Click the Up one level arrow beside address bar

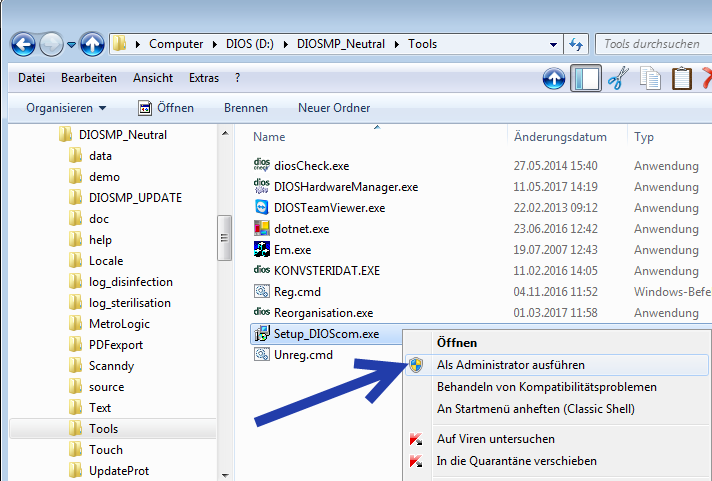[x=92, y=45]
